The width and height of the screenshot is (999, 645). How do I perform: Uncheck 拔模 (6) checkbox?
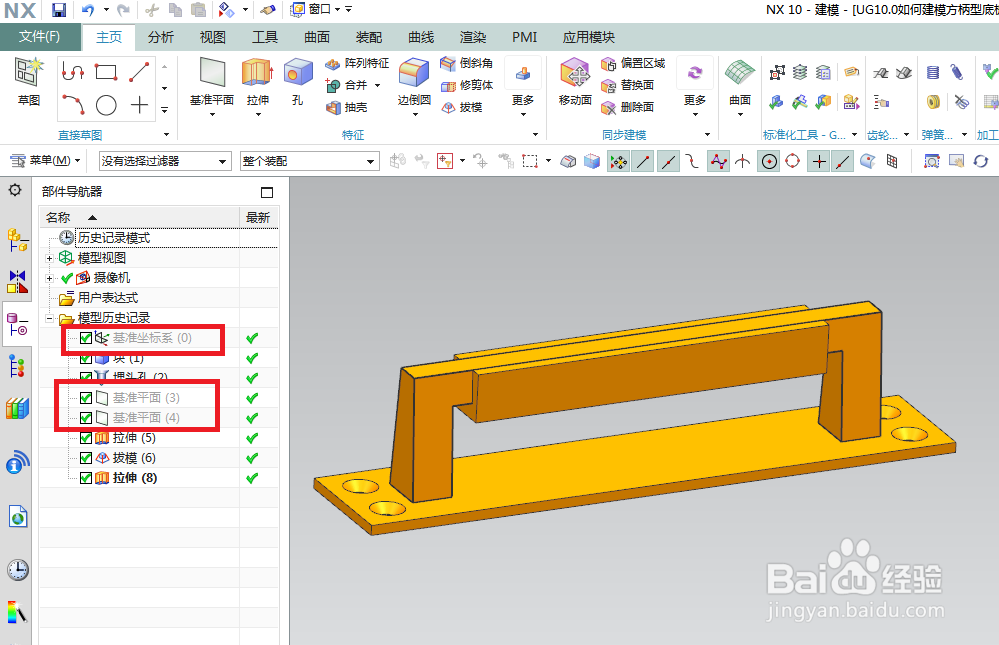(x=86, y=458)
